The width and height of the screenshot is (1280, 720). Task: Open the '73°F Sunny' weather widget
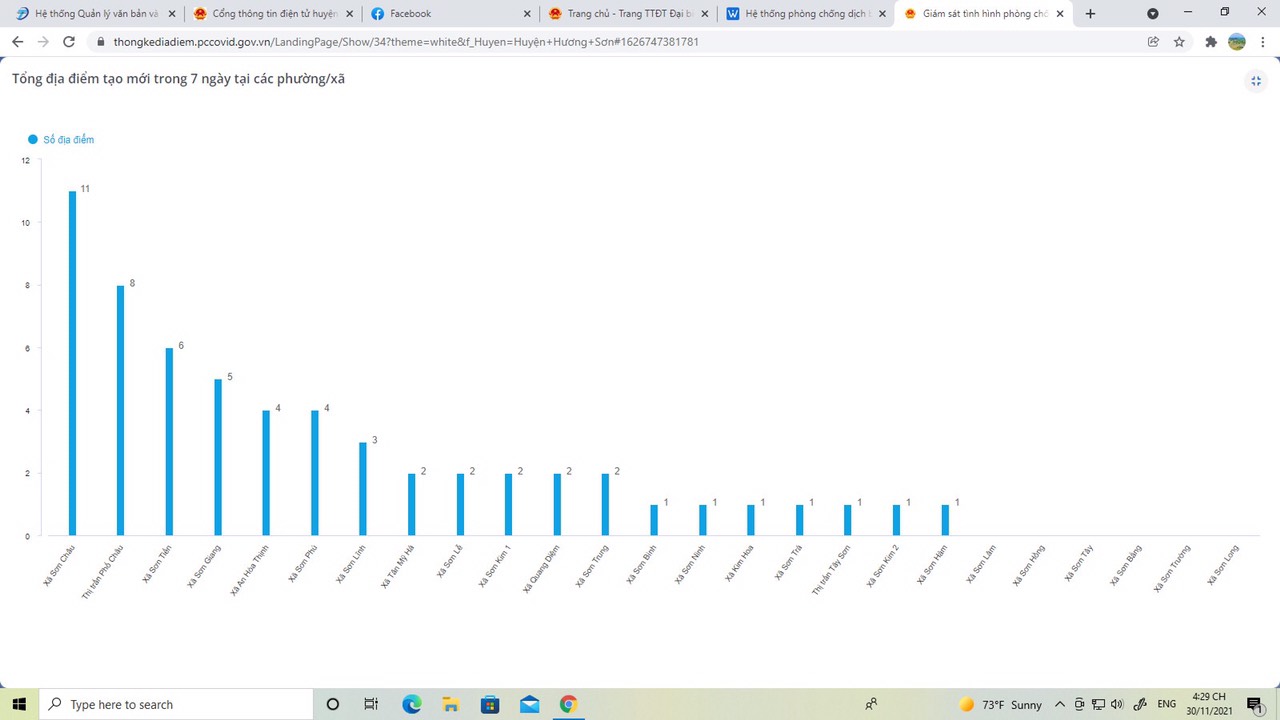(999, 704)
